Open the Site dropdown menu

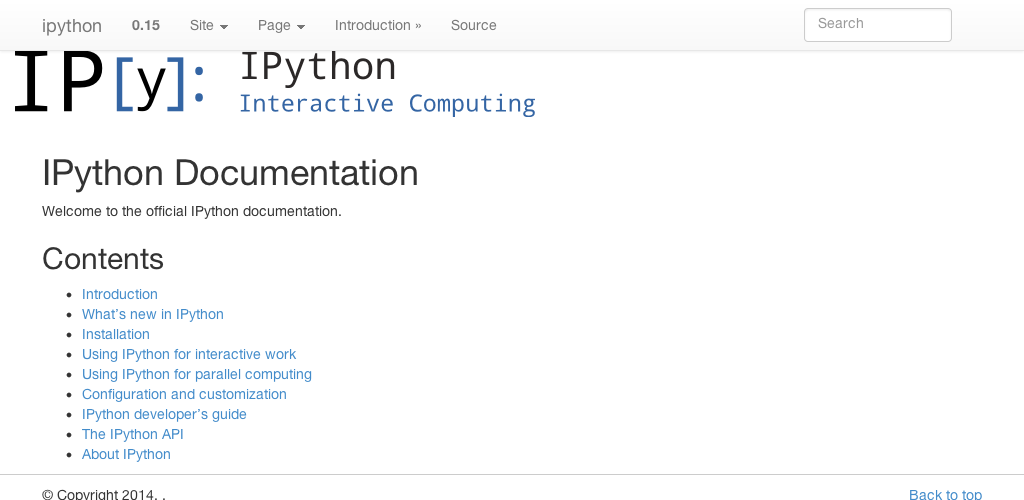point(209,25)
